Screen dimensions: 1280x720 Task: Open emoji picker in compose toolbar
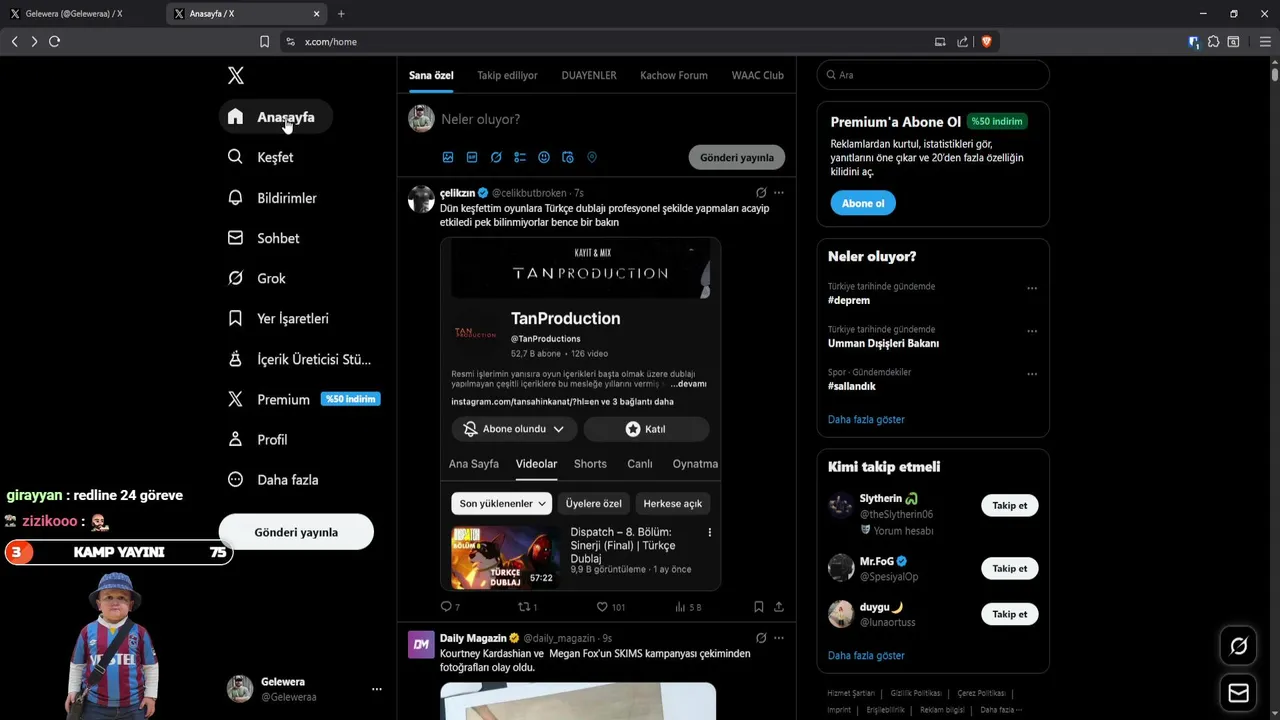pos(544,157)
